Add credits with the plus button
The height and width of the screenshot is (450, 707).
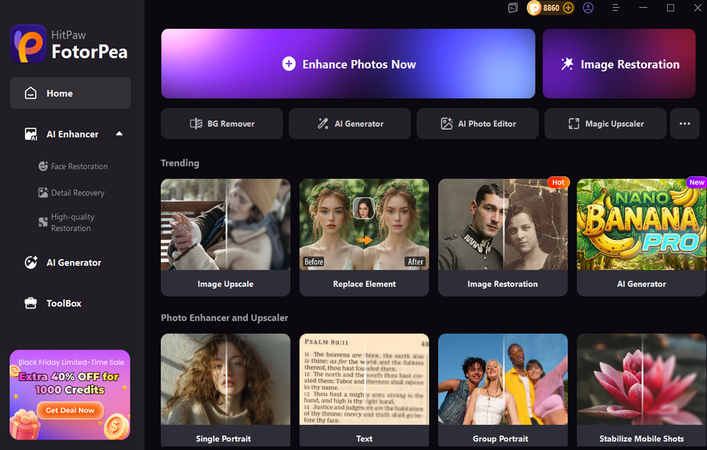click(x=568, y=8)
